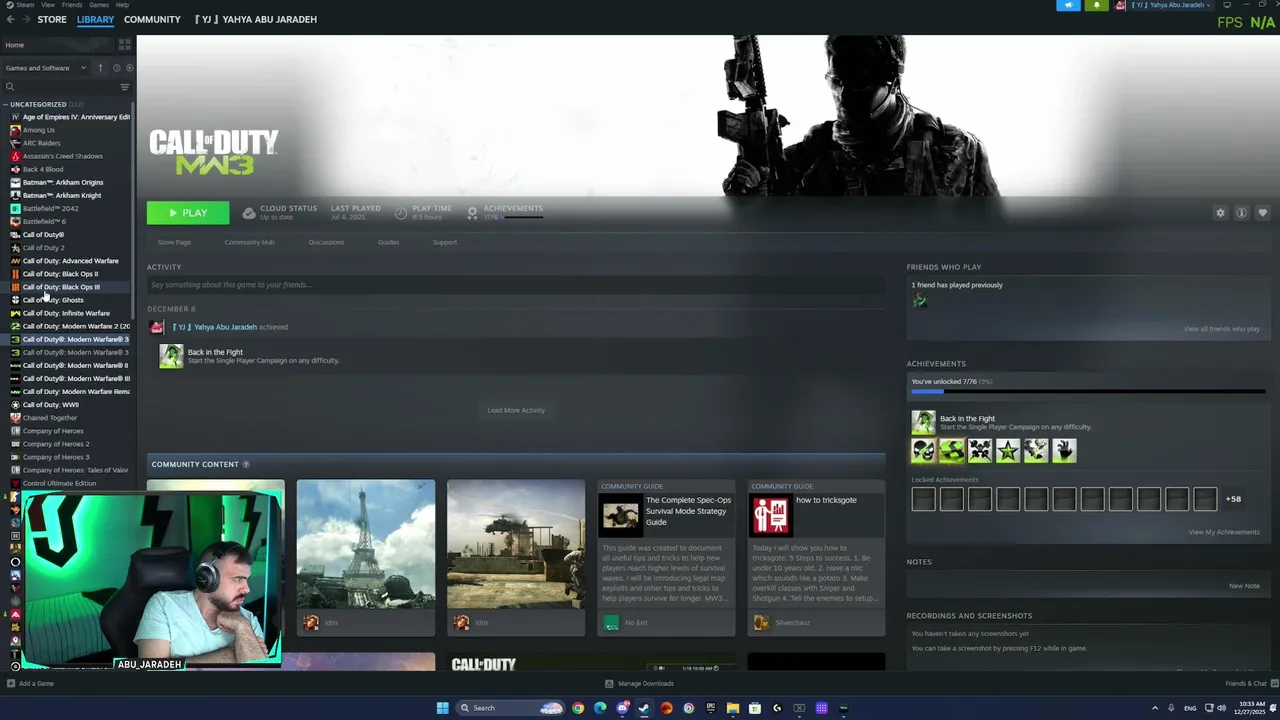Image resolution: width=1280 pixels, height=720 pixels.
Task: Open game settings gear icon
Action: pyautogui.click(x=1220, y=213)
